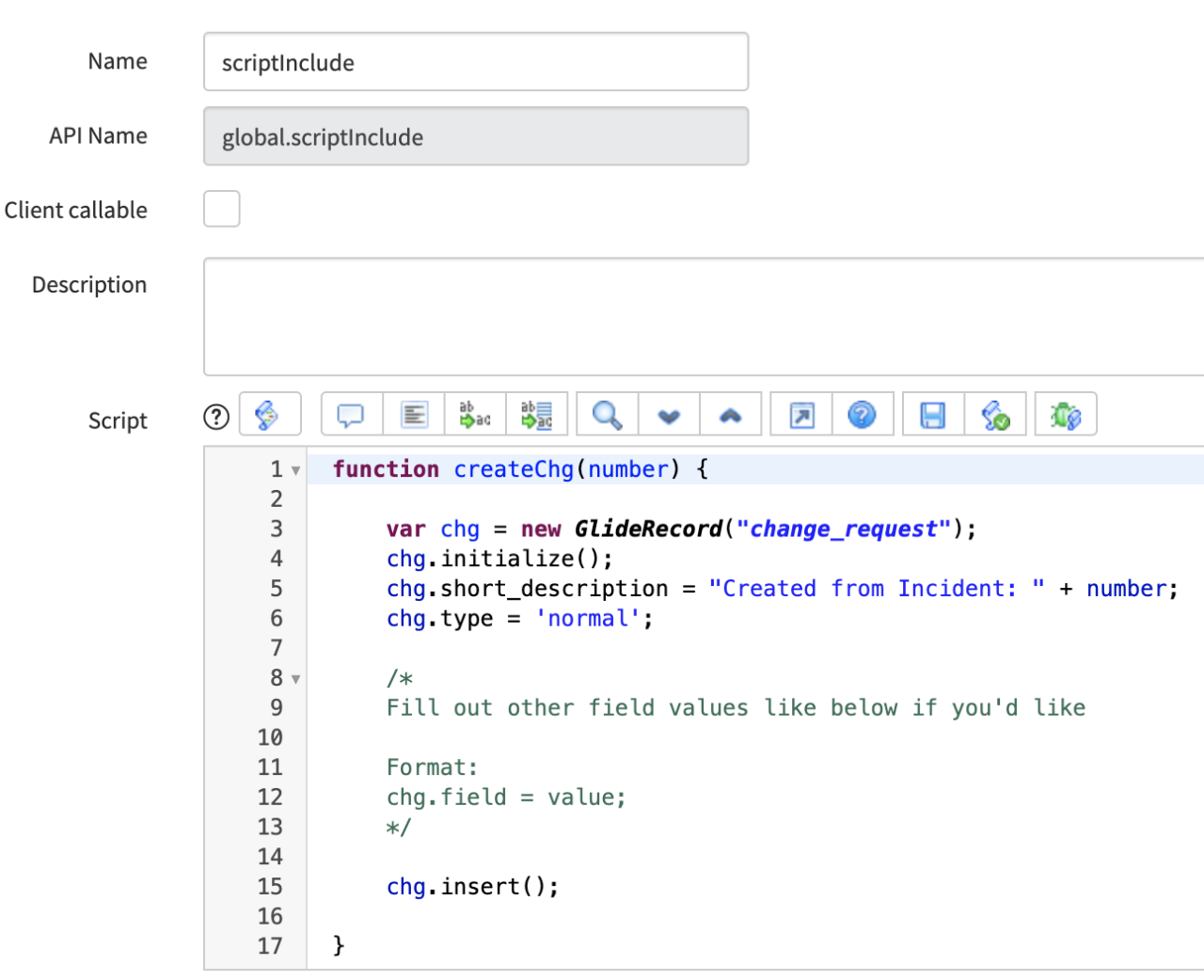The width and height of the screenshot is (1204, 980).
Task: Click the question mark beside Script
Action: (x=215, y=417)
